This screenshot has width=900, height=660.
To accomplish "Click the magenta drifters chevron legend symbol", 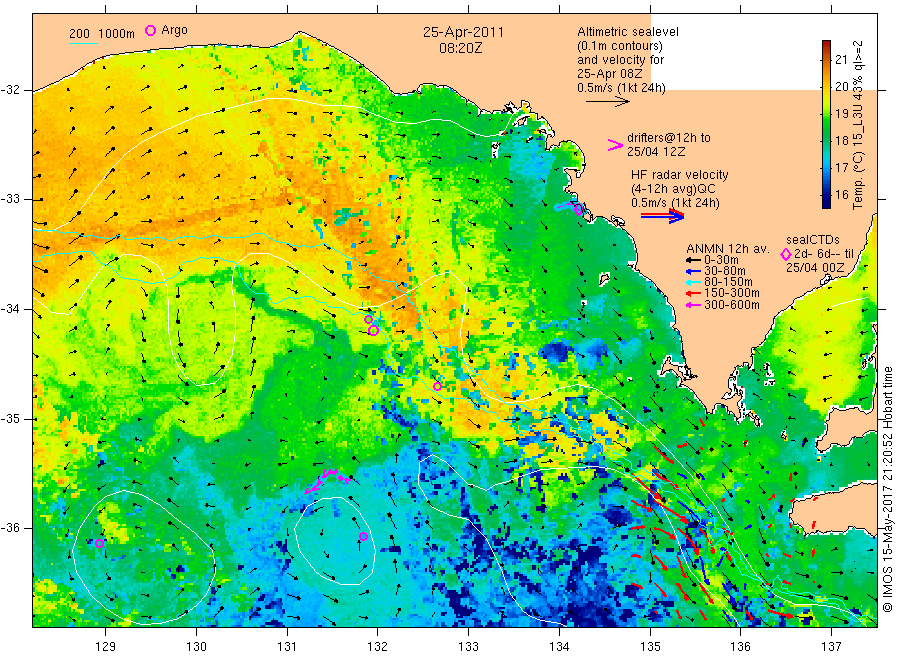I will pos(615,145).
